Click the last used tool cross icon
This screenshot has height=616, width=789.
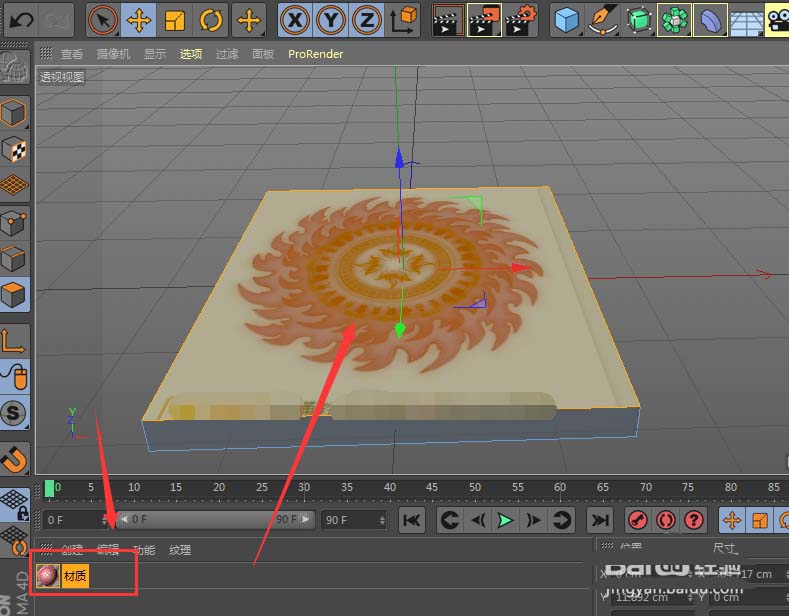click(x=249, y=20)
